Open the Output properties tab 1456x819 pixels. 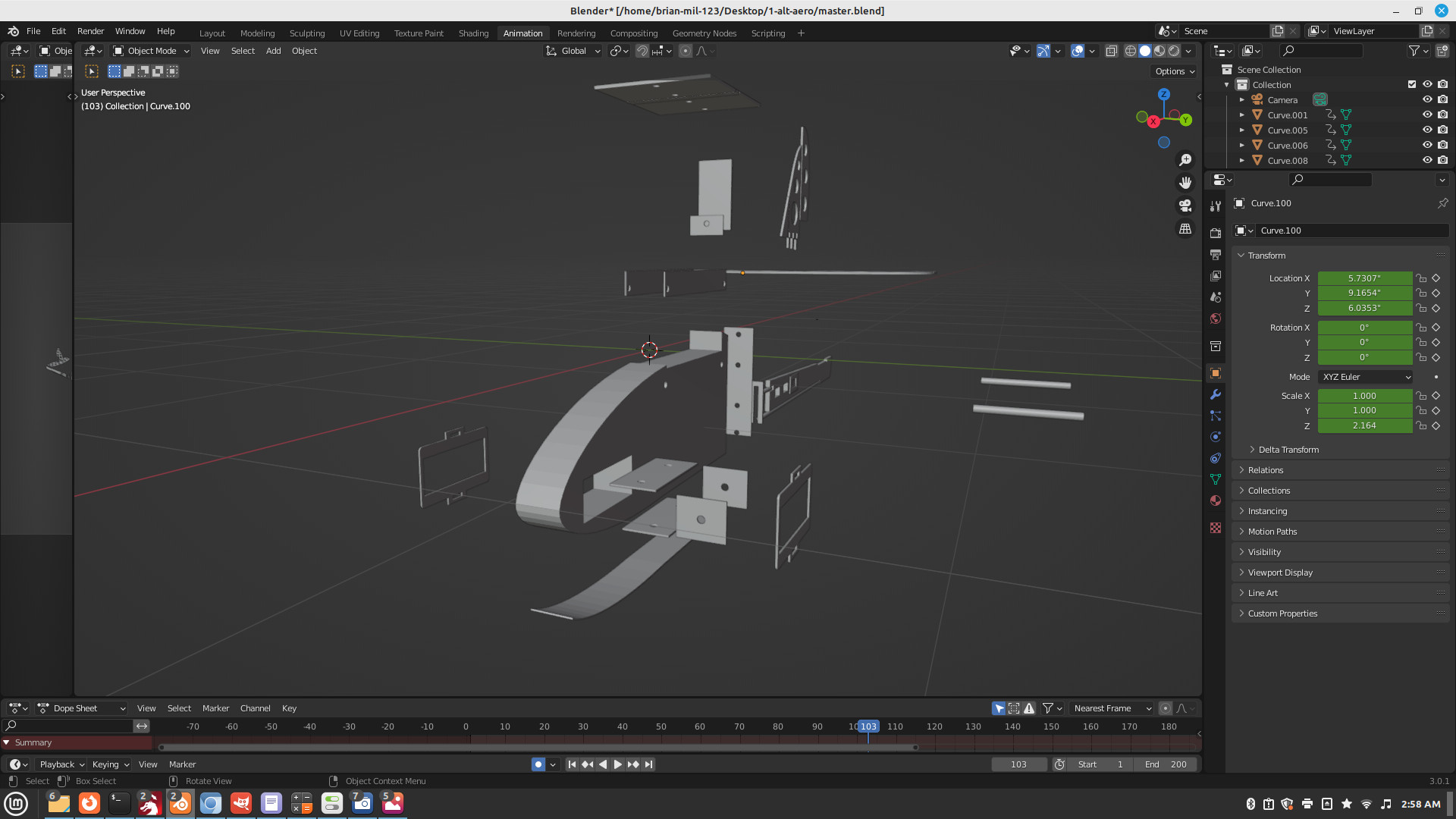click(x=1216, y=254)
